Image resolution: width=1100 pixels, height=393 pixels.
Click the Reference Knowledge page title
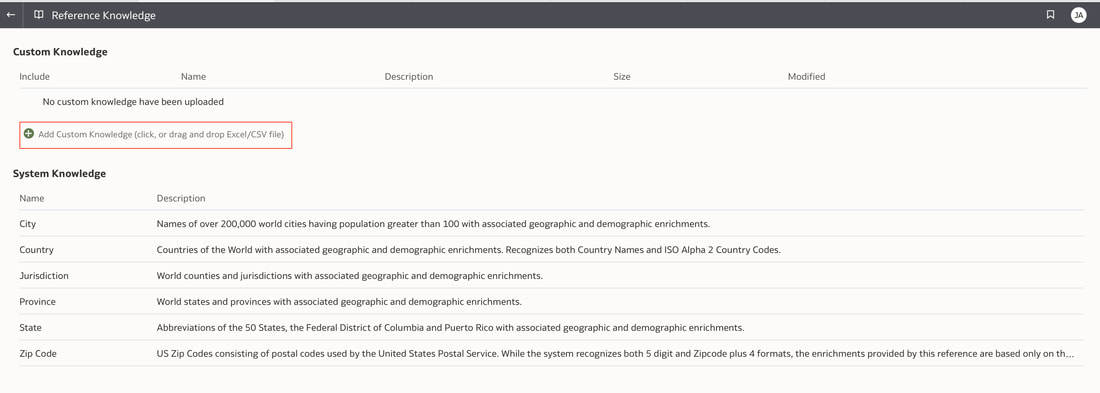104,15
